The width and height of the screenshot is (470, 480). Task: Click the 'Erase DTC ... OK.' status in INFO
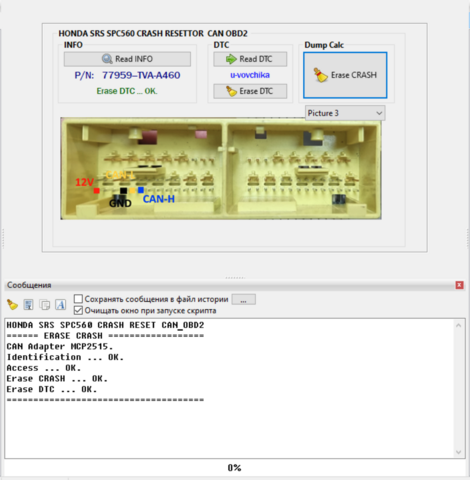tap(127, 91)
